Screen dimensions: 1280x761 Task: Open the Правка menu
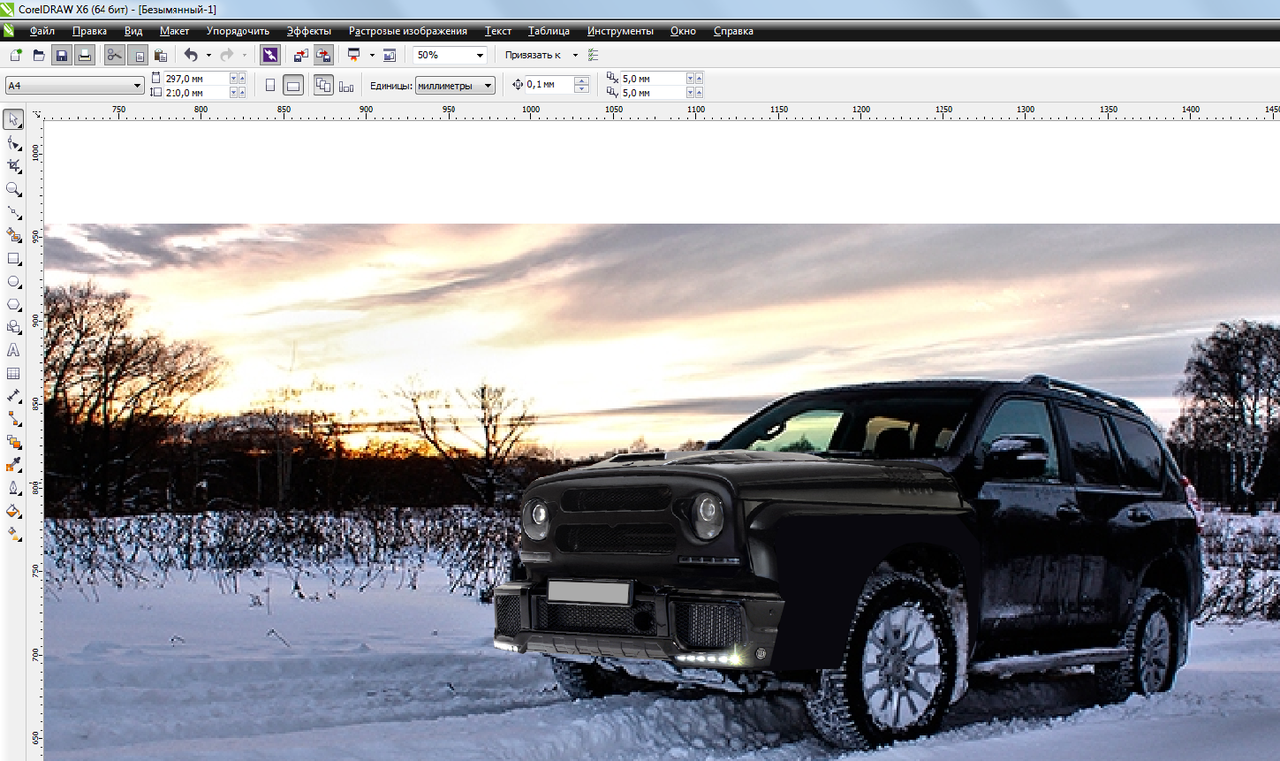click(x=89, y=31)
